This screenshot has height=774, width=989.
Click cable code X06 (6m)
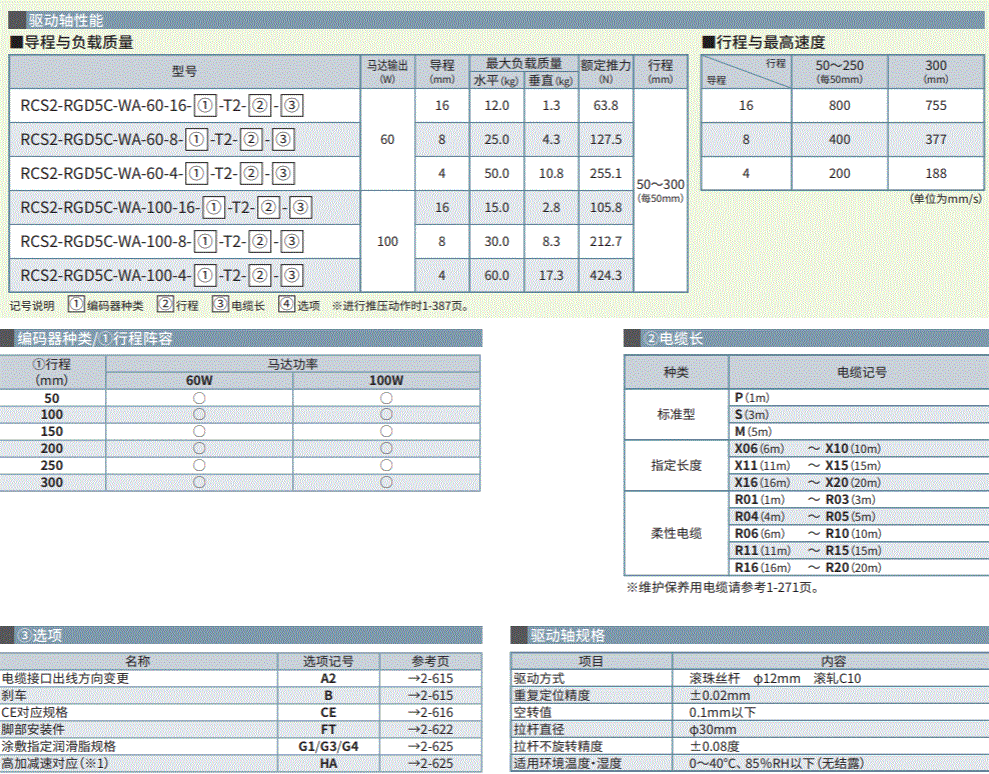coord(759,449)
